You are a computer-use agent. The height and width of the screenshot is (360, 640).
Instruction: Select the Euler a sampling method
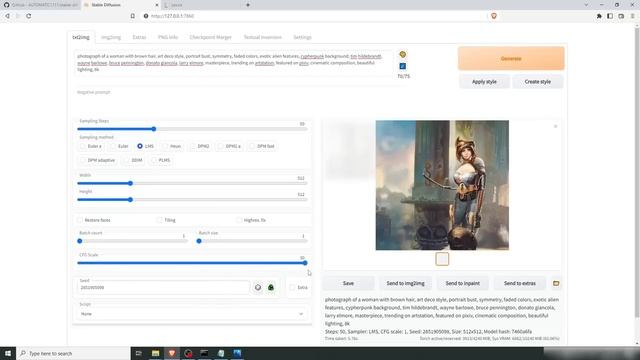(91, 146)
